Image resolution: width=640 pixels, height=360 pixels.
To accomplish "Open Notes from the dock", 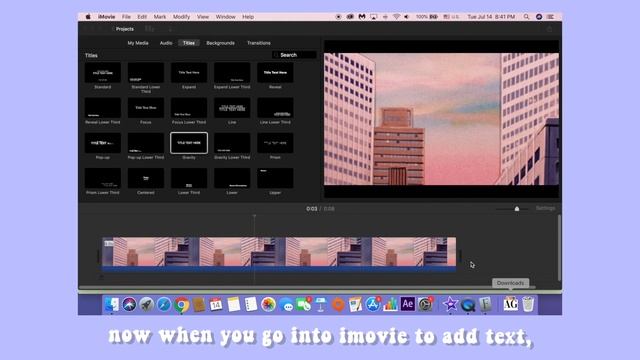I will [x=233, y=304].
